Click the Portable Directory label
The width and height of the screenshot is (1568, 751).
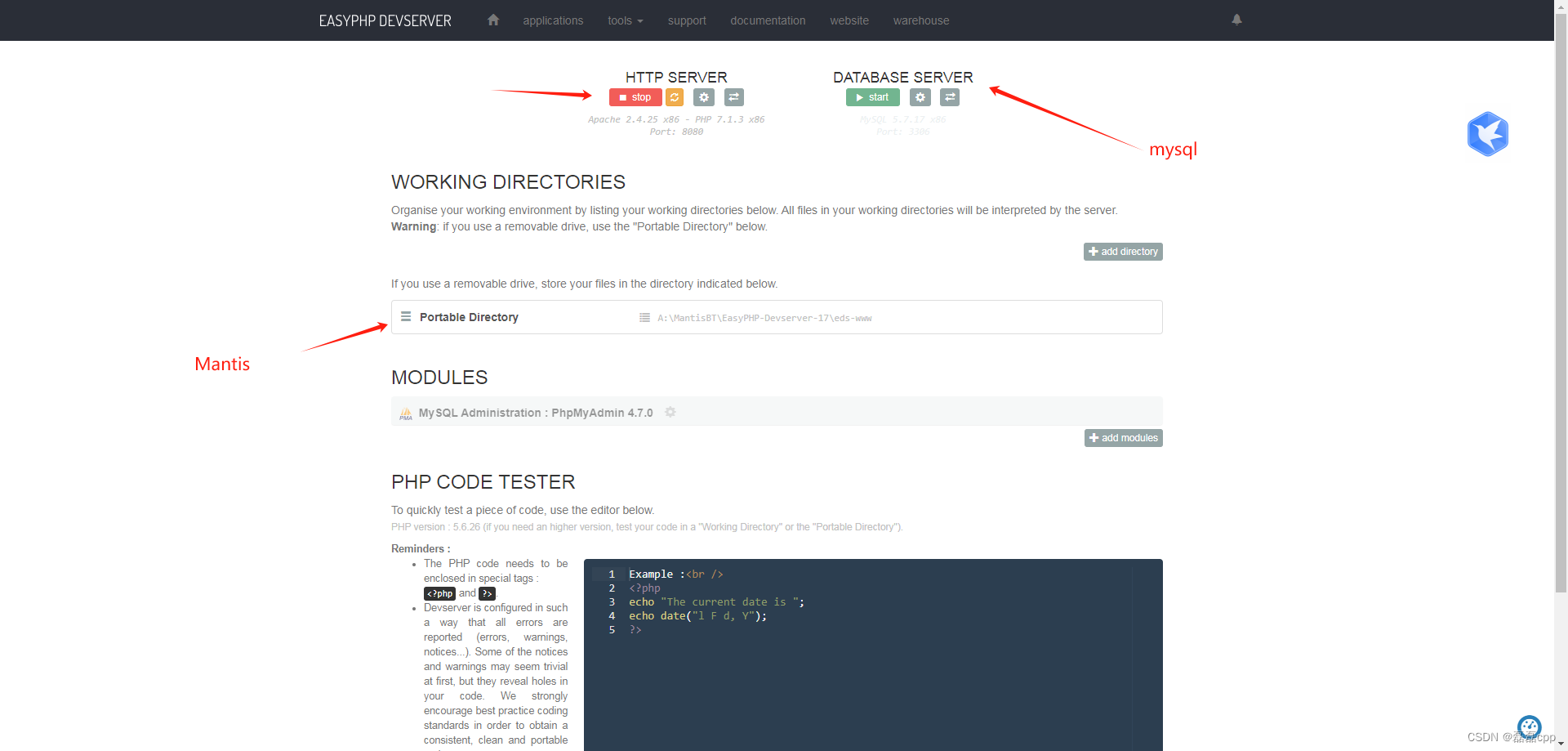469,317
